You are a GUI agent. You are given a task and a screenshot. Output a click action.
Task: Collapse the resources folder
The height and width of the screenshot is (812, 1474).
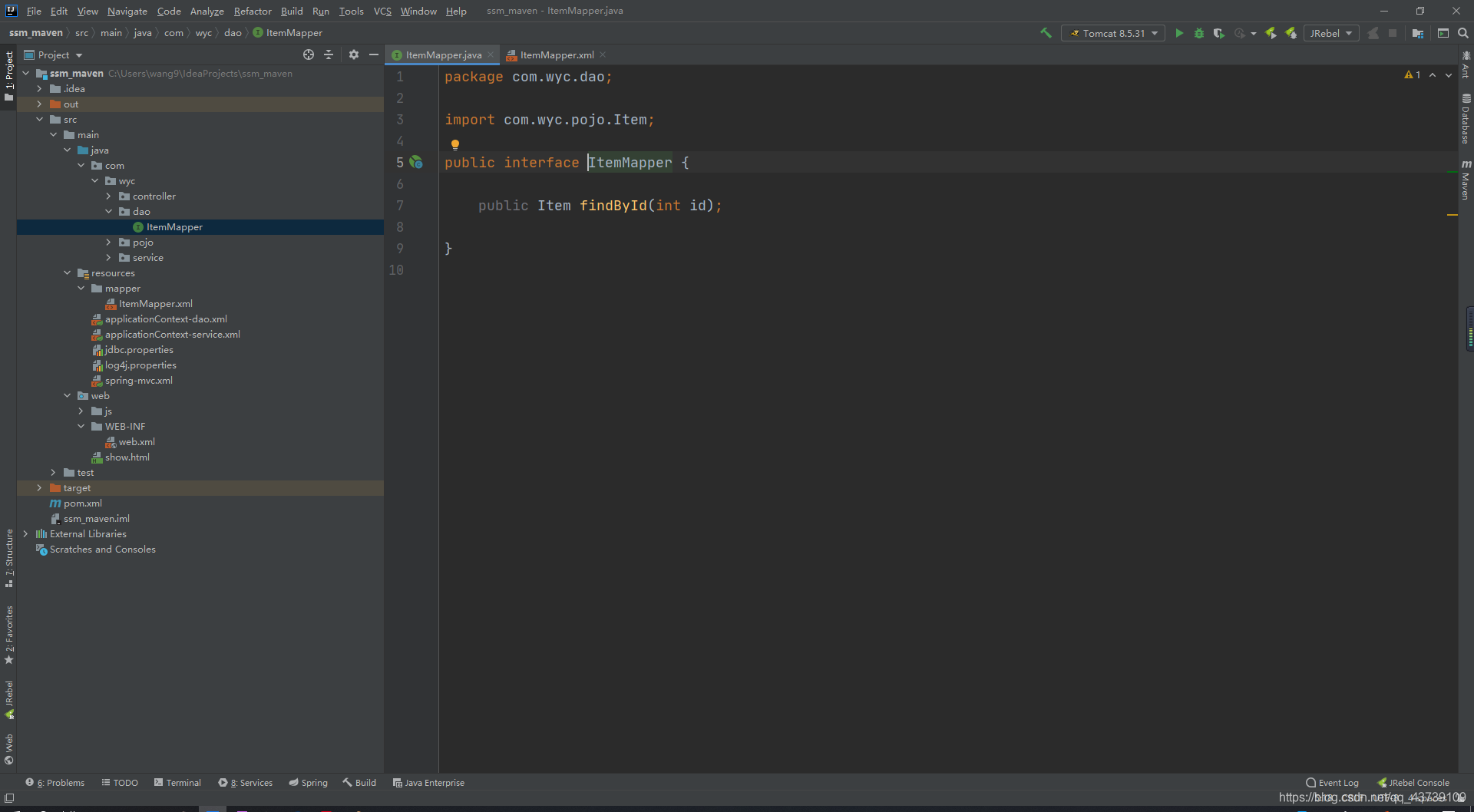(x=67, y=273)
